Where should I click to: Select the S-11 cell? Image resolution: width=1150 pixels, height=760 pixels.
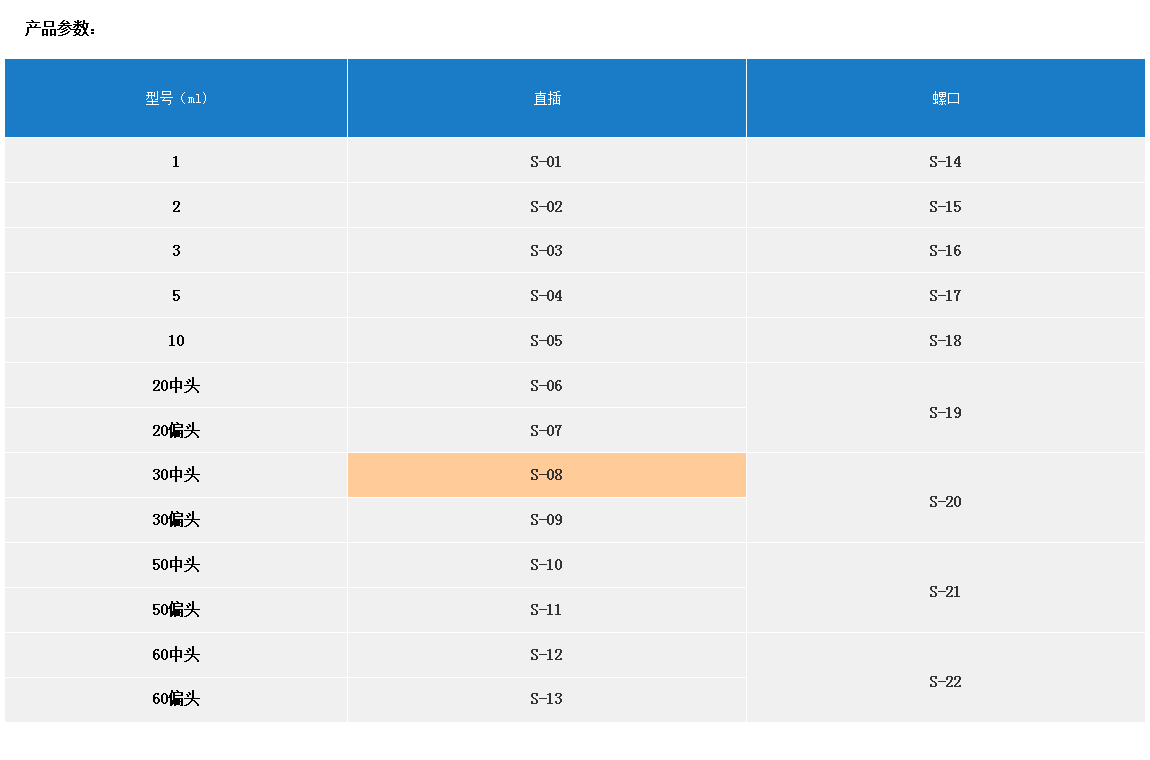546,610
